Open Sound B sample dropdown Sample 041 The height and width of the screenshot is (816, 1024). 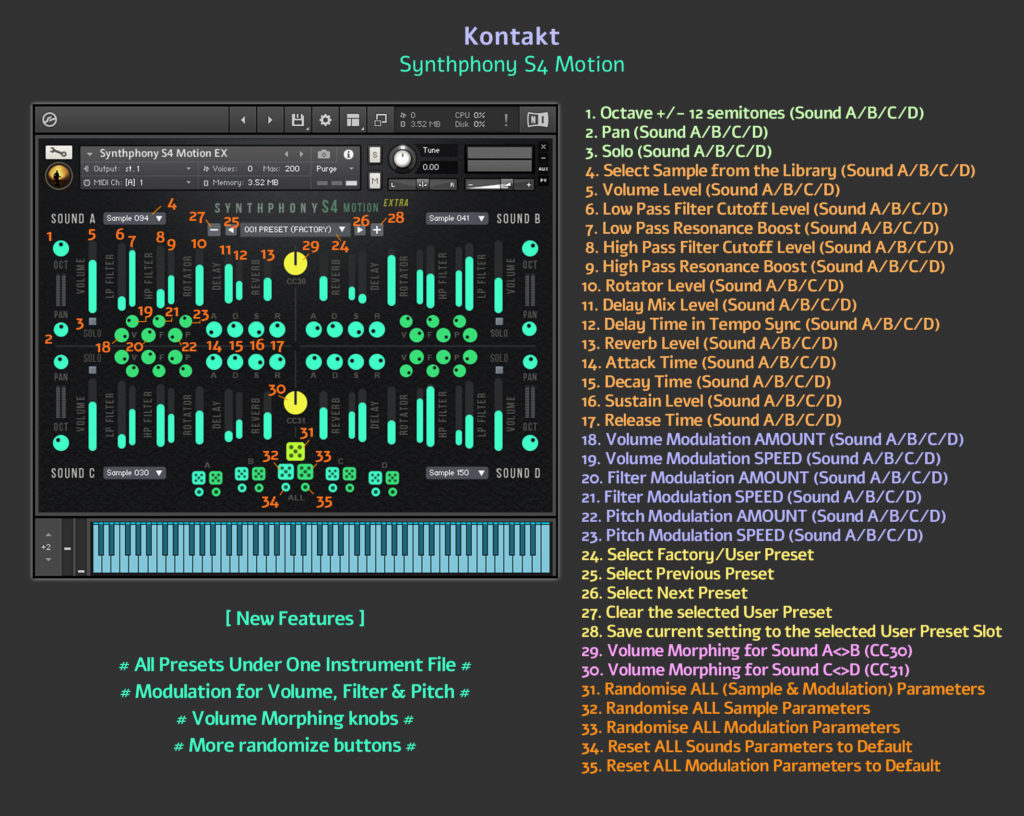tap(456, 218)
